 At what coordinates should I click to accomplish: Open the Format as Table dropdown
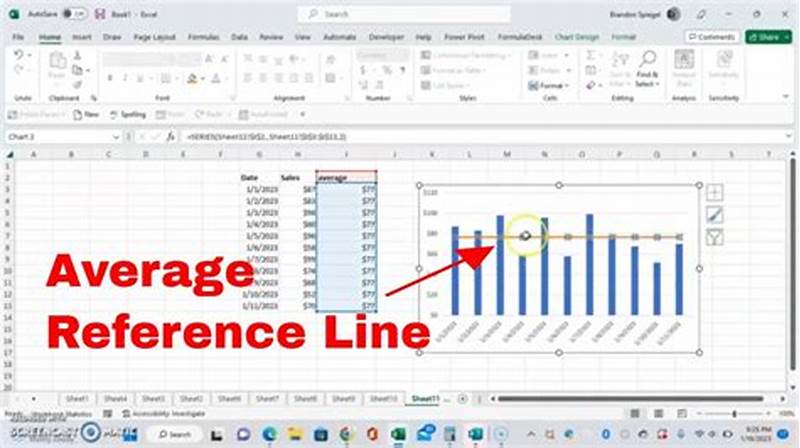(453, 70)
